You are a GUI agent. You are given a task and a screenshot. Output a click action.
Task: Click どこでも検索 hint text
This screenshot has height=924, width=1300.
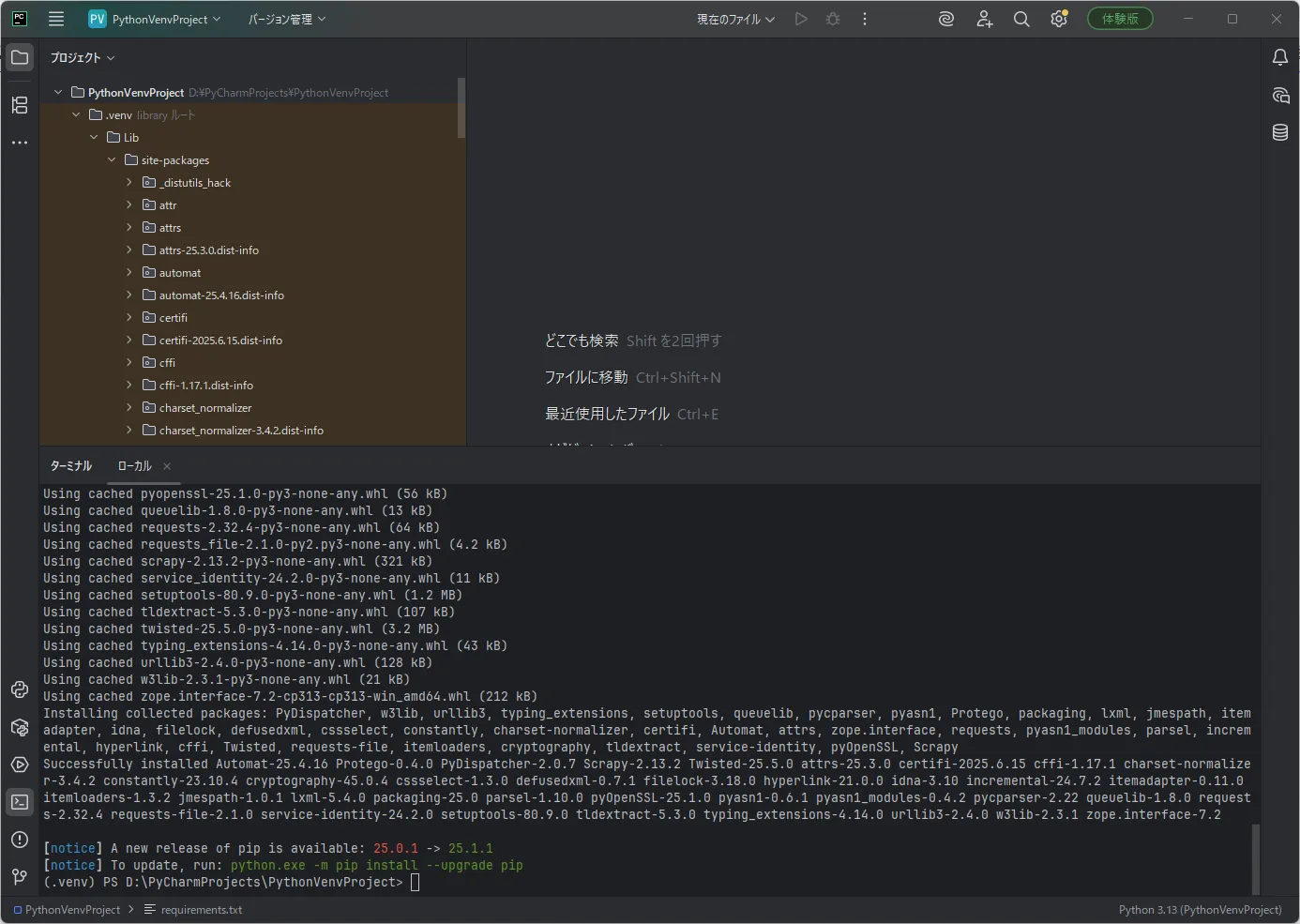582,341
